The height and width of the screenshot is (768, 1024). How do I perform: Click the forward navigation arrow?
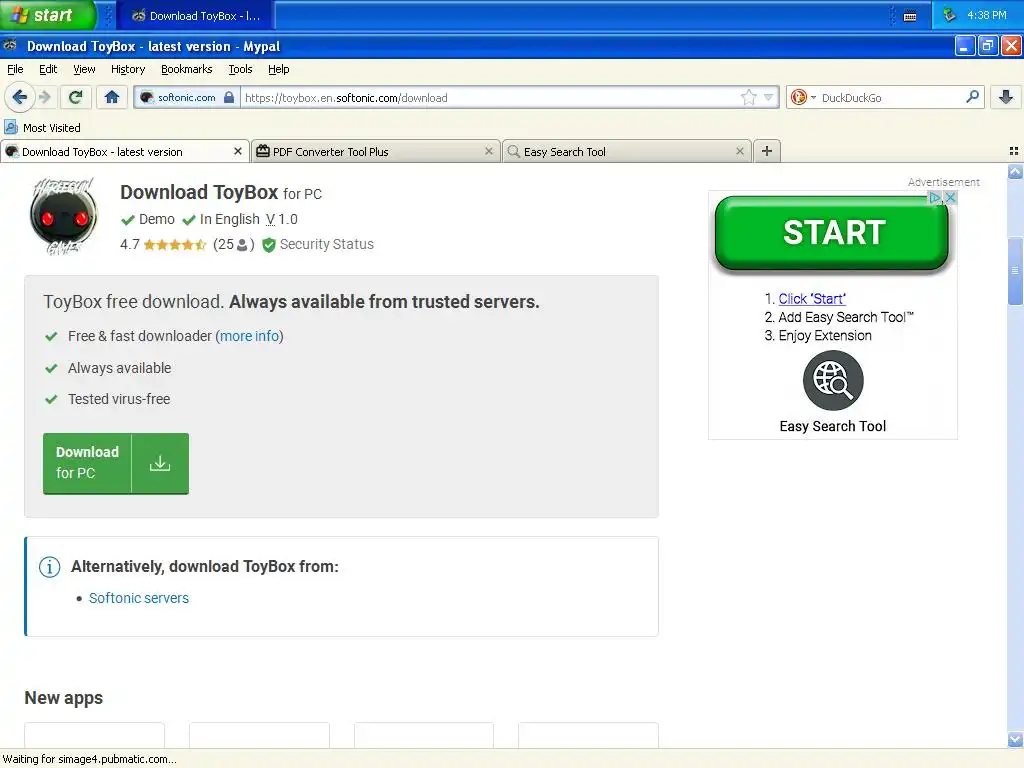click(44, 97)
